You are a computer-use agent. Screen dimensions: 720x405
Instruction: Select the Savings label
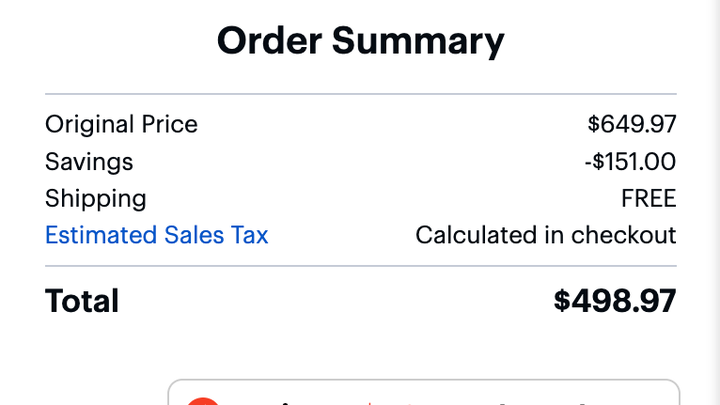(x=89, y=162)
